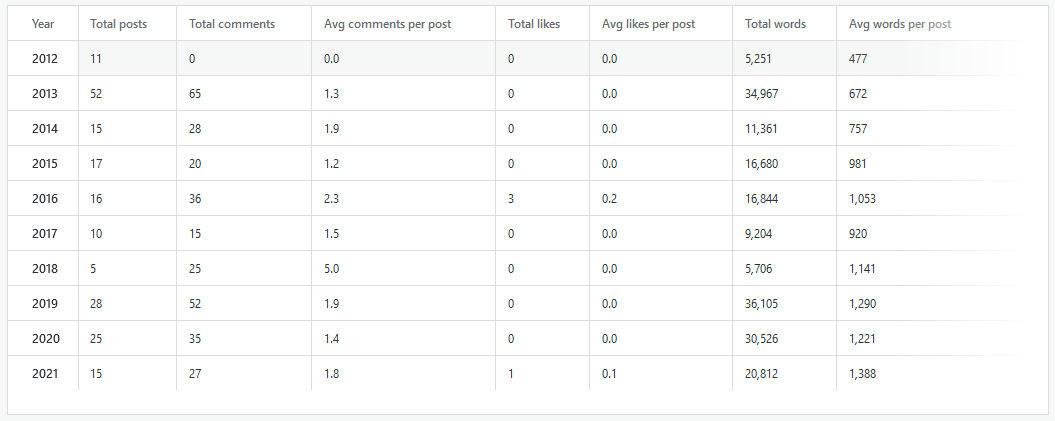Click total posts value 15 for 2014

pos(96,129)
